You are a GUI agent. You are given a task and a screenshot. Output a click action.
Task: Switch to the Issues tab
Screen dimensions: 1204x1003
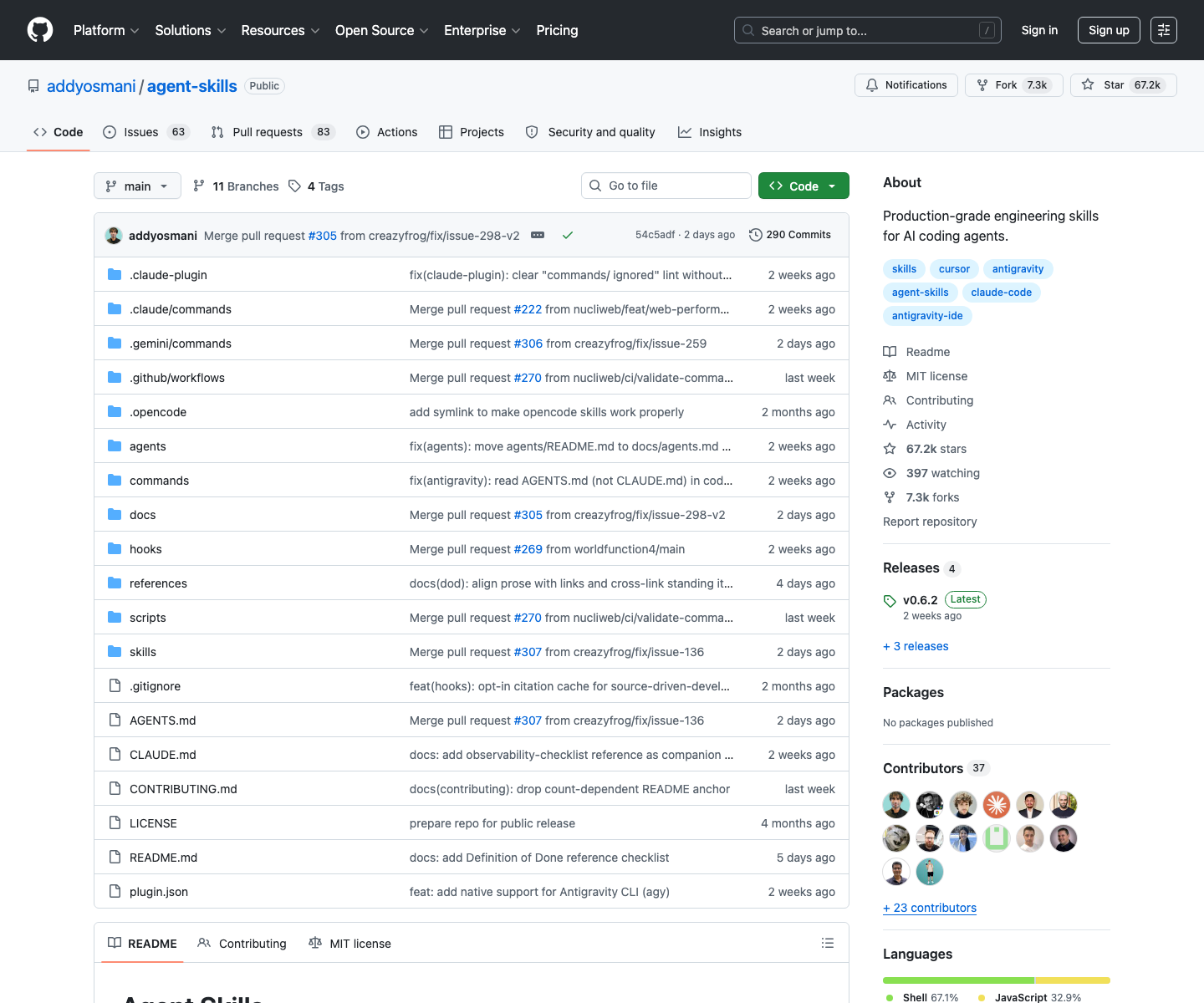pyautogui.click(x=146, y=132)
